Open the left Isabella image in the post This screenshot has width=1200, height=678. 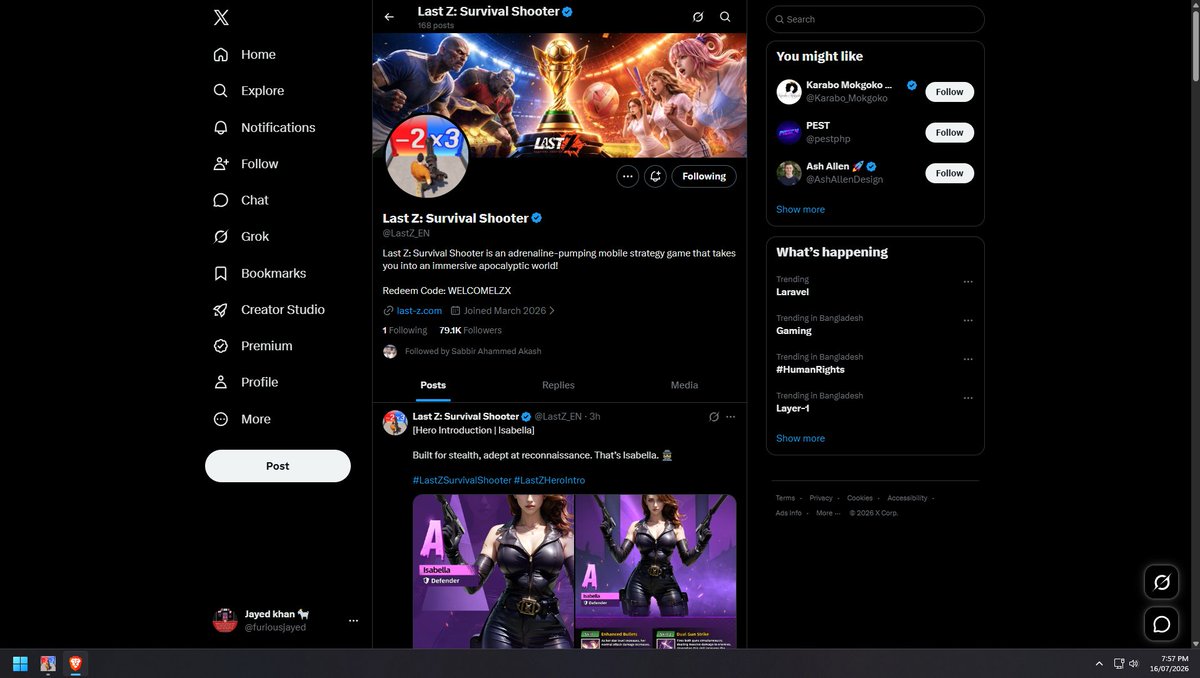(x=493, y=572)
